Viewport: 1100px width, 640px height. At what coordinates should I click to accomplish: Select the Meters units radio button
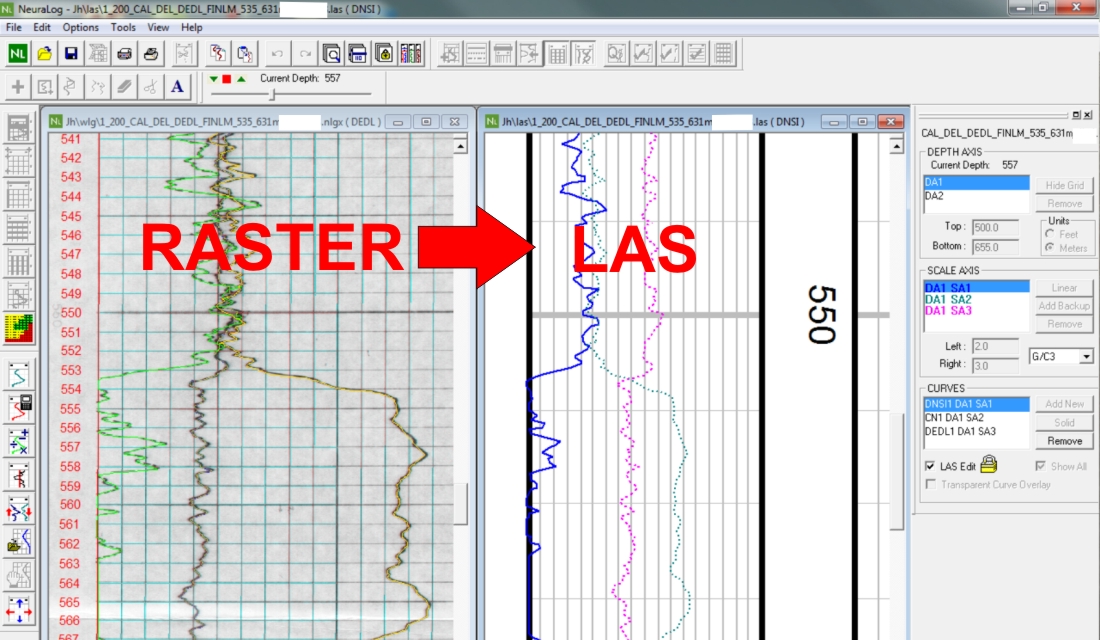pos(1049,248)
